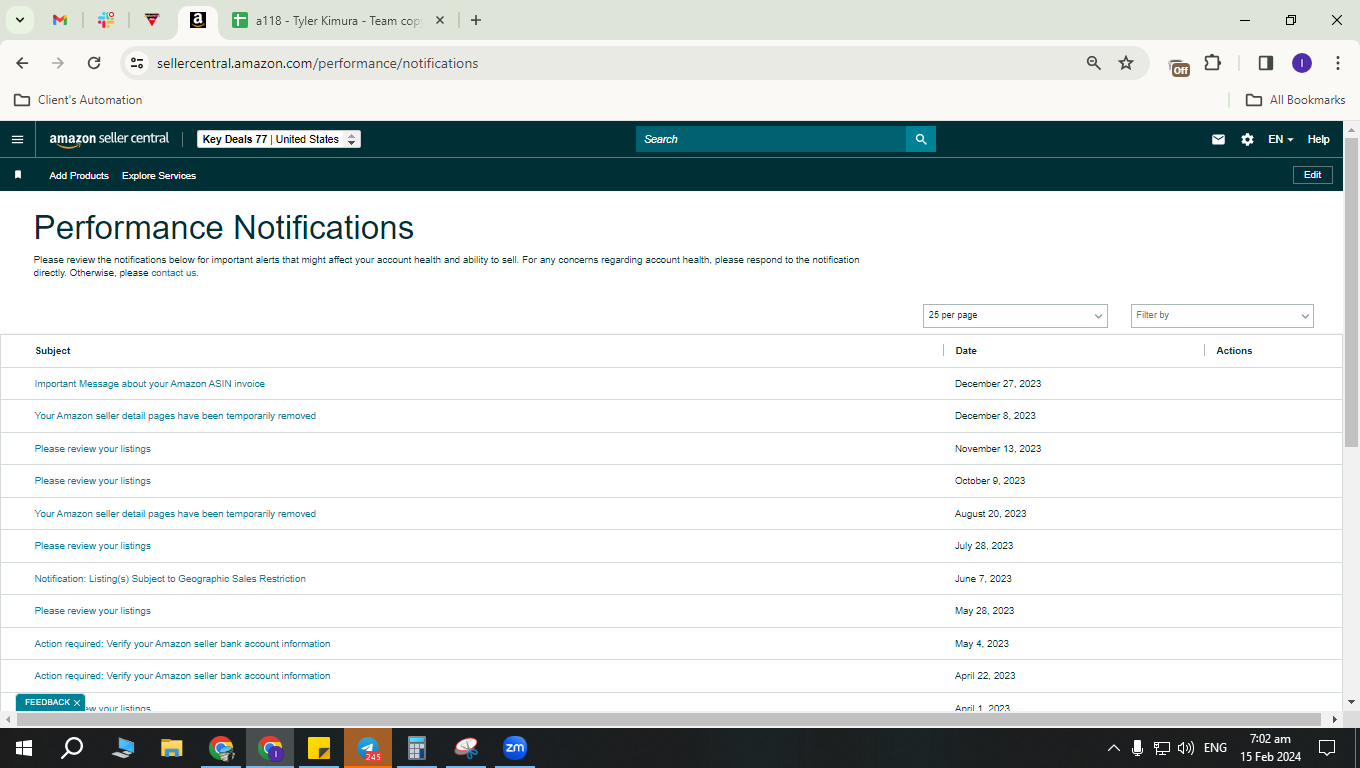Open the Help link
The height and width of the screenshot is (768, 1360).
(1319, 139)
